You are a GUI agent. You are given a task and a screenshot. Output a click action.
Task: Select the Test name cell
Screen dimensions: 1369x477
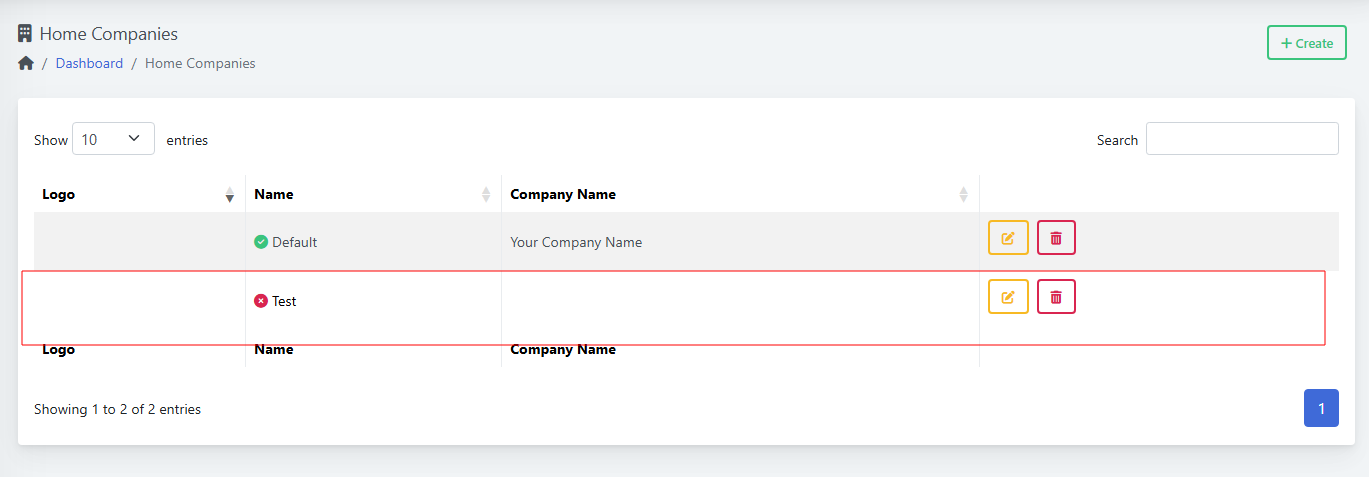pos(373,301)
